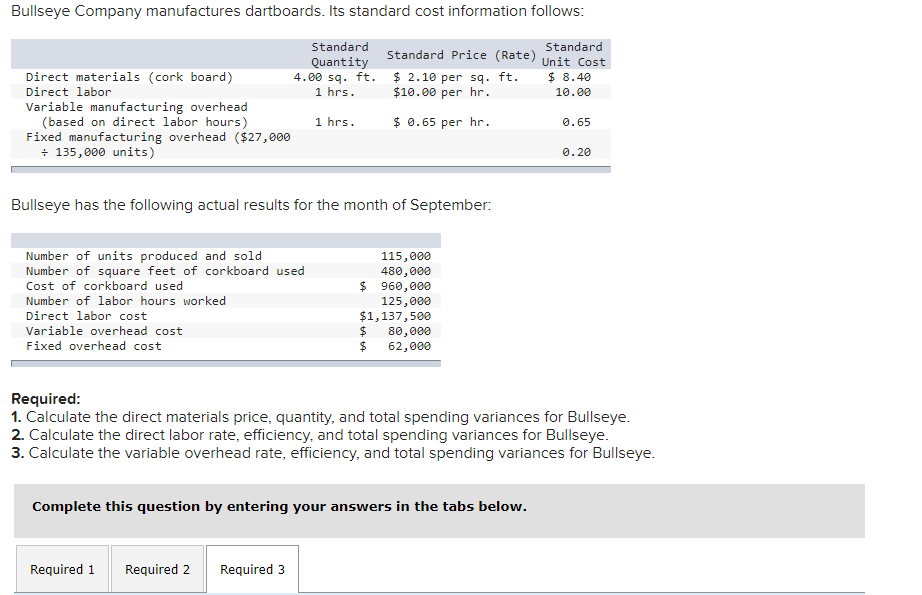This screenshot has height=595, width=922.
Task: Click the Direct labor row label
Action: tap(68, 92)
